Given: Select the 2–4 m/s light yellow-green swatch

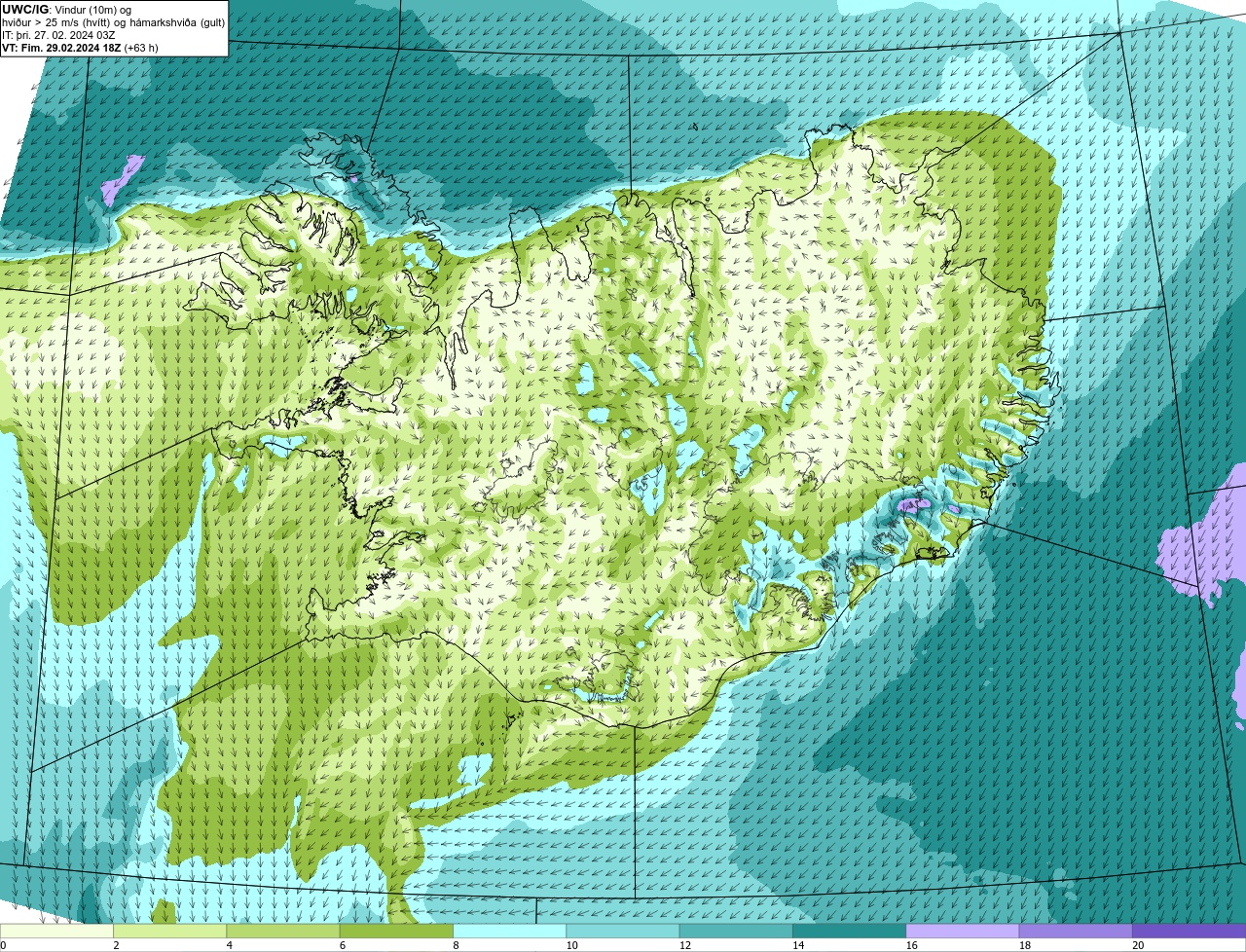Looking at the screenshot, I should pyautogui.click(x=169, y=931).
